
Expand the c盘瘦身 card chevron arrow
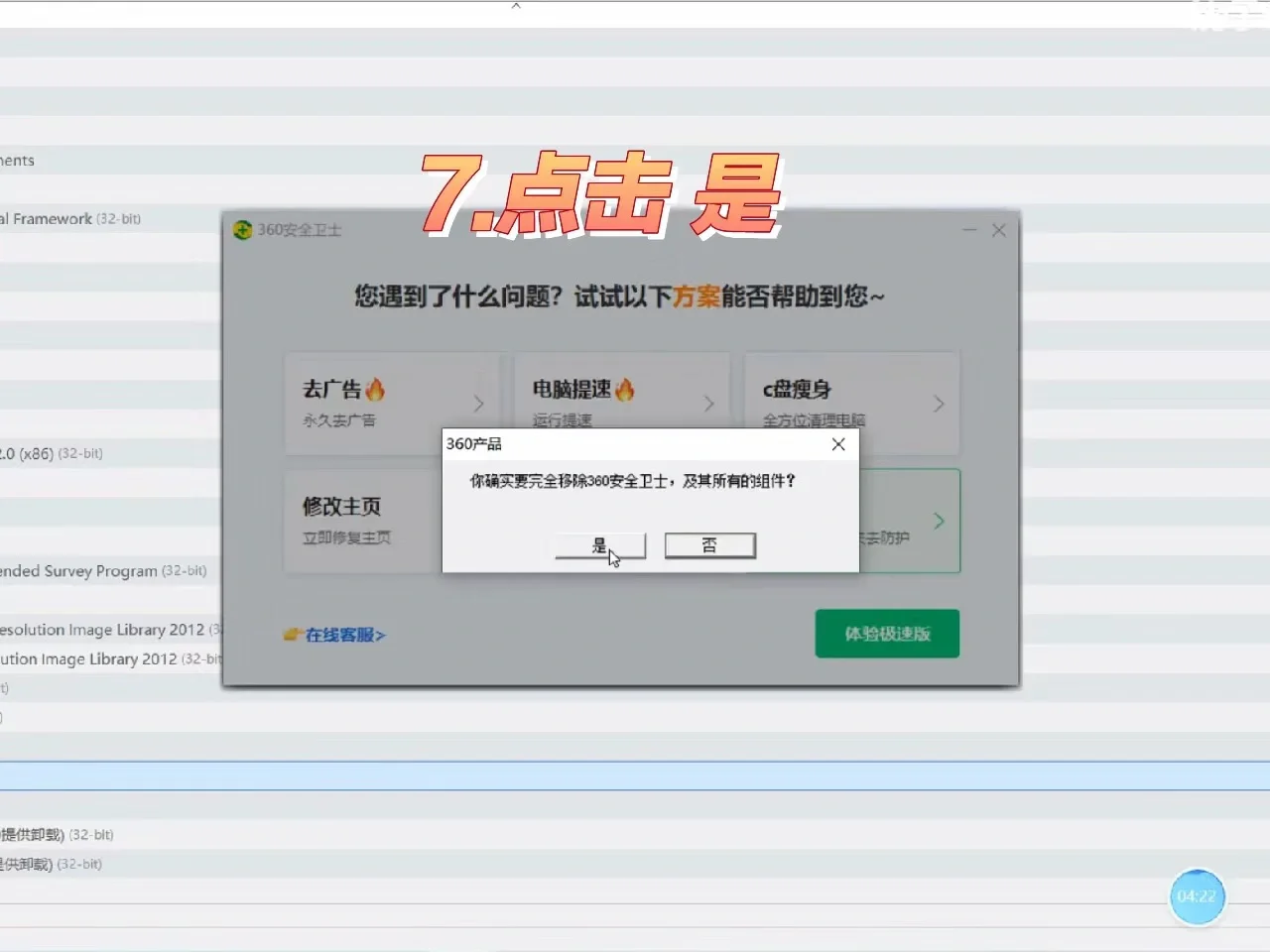(x=939, y=404)
